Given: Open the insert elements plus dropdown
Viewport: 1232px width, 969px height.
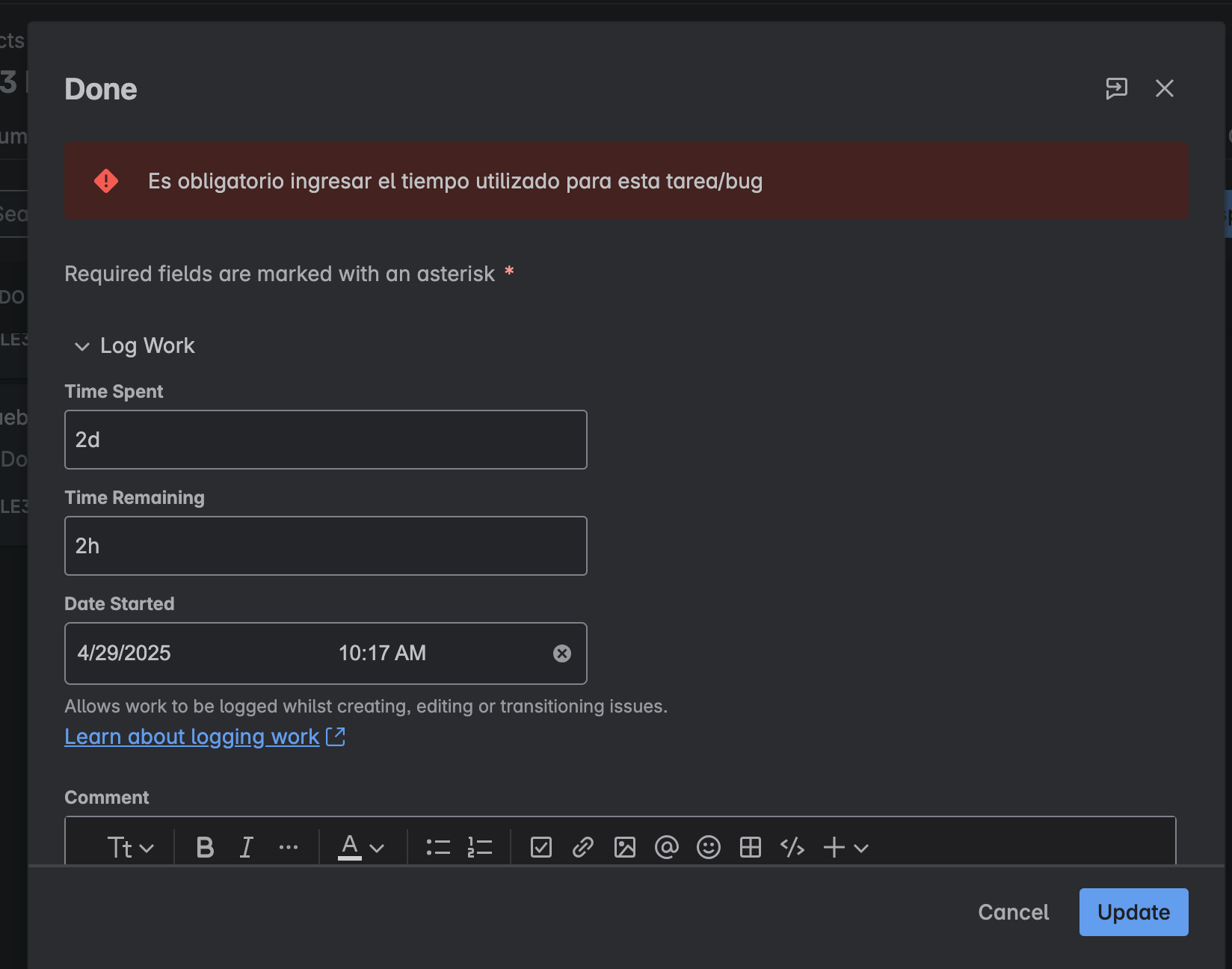Looking at the screenshot, I should 845,847.
